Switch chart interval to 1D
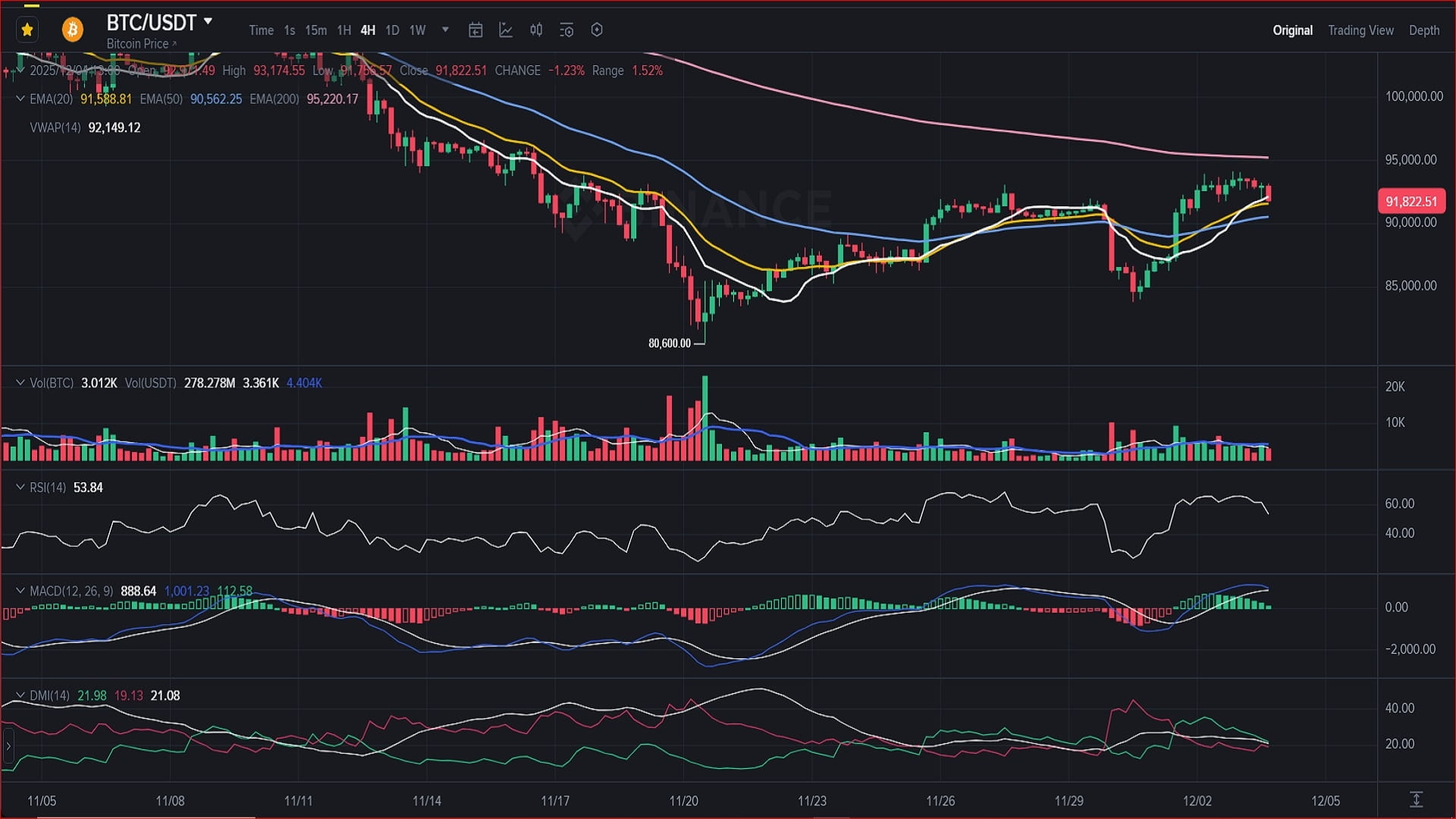The height and width of the screenshot is (819, 1456). tap(392, 30)
